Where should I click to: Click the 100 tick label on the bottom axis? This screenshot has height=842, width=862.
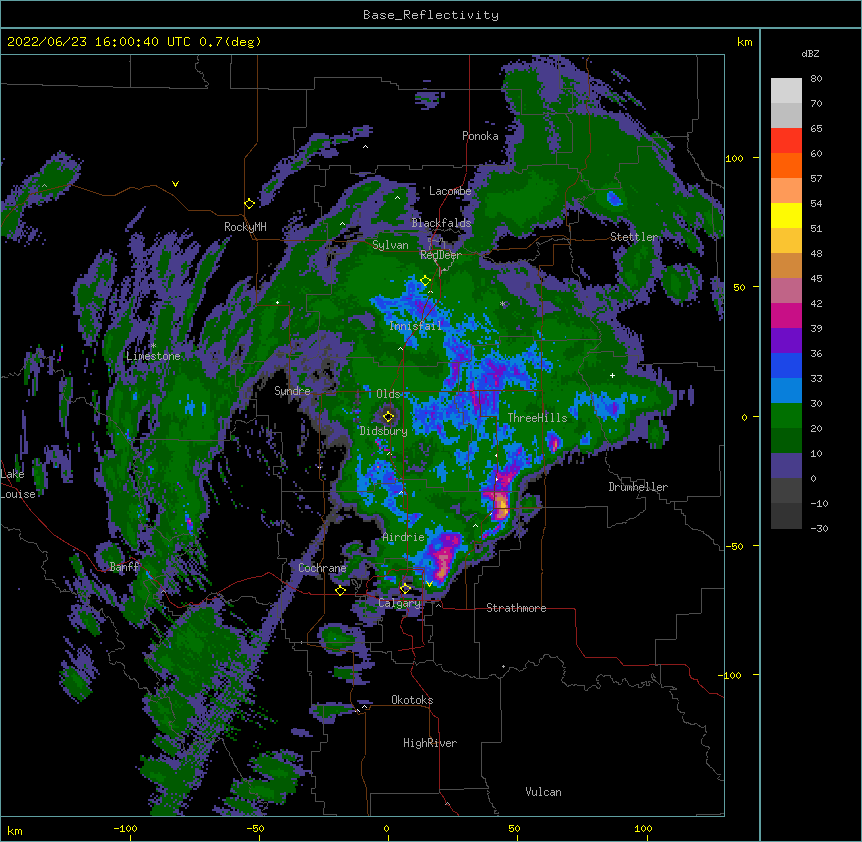coord(643,828)
